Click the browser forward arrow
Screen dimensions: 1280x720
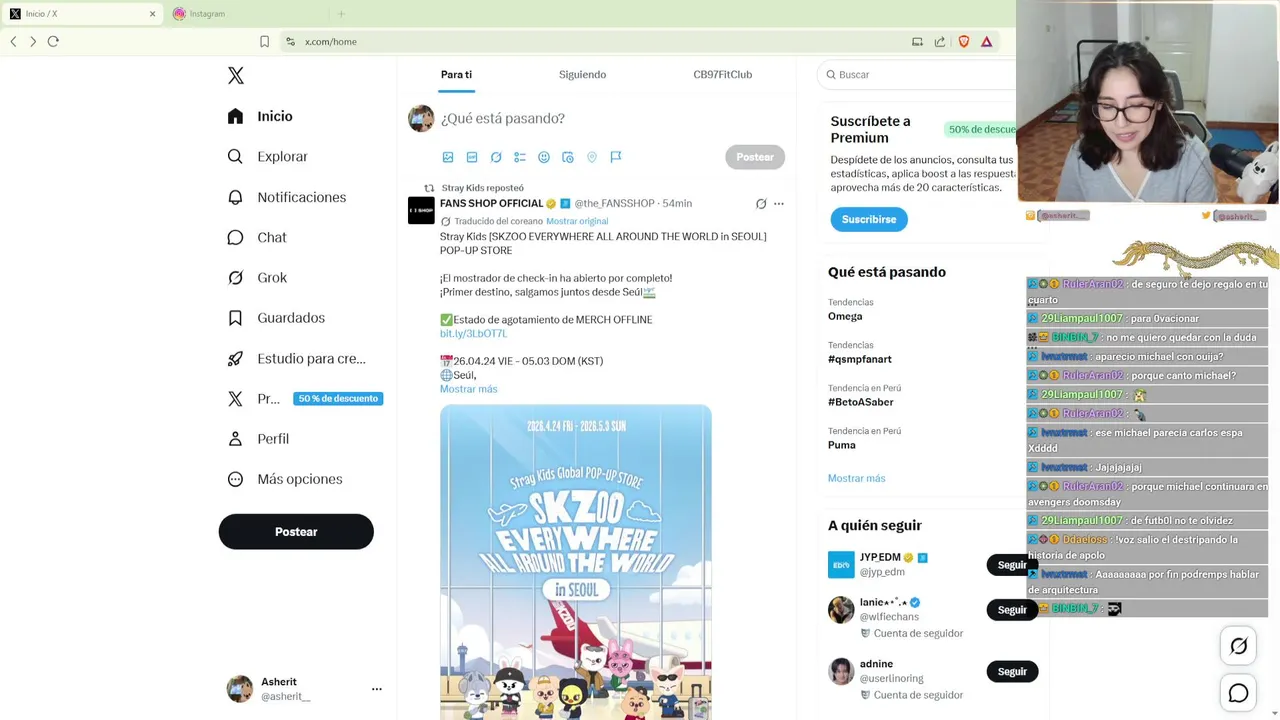point(33,41)
